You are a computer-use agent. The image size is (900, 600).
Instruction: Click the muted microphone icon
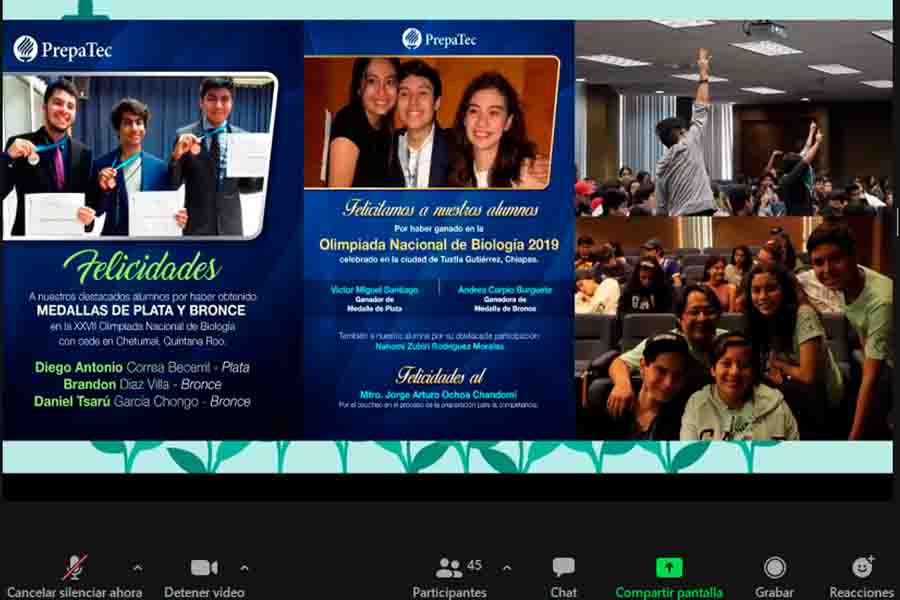point(75,567)
